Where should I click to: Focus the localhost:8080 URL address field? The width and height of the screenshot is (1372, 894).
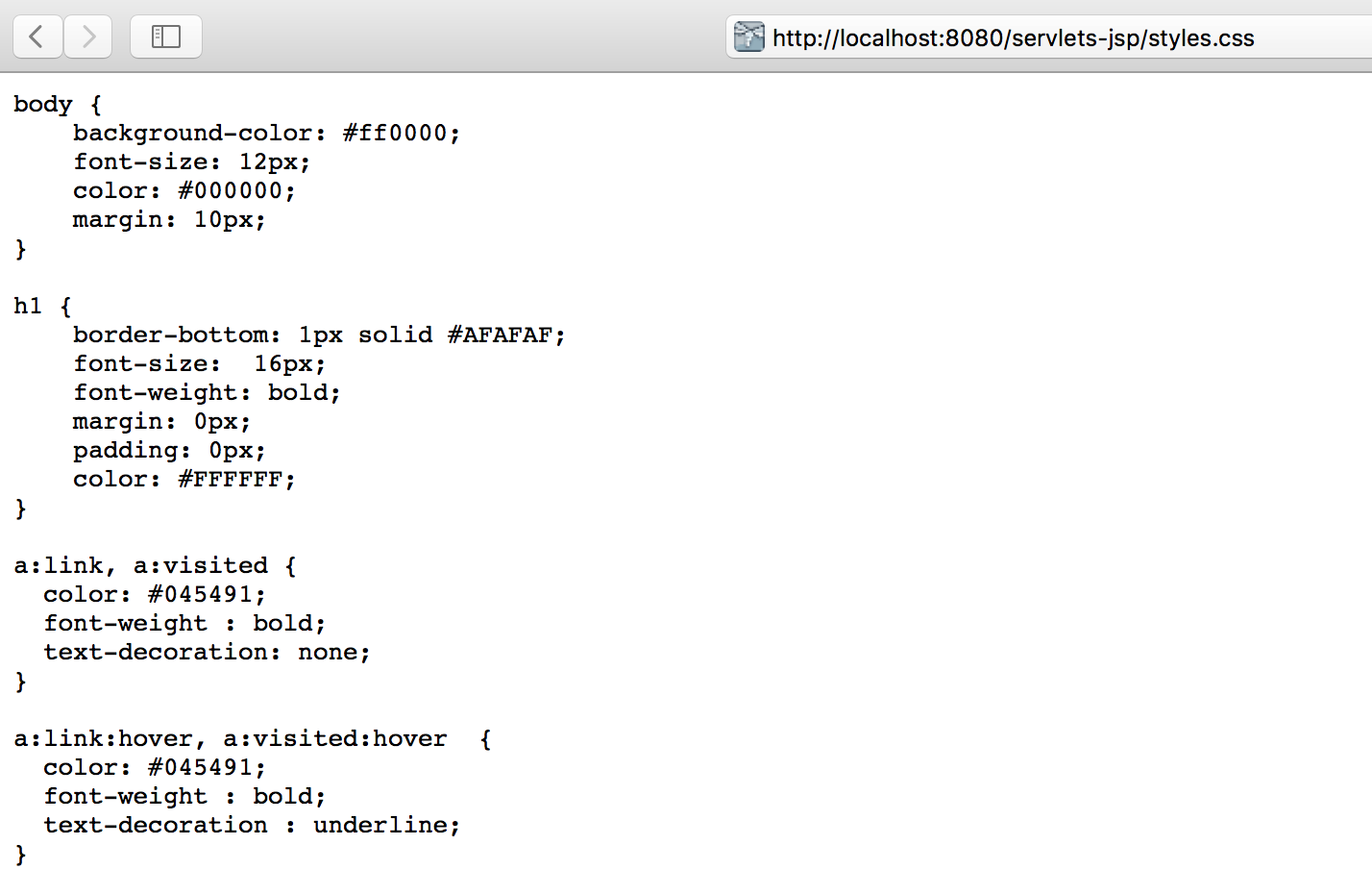(x=1049, y=37)
